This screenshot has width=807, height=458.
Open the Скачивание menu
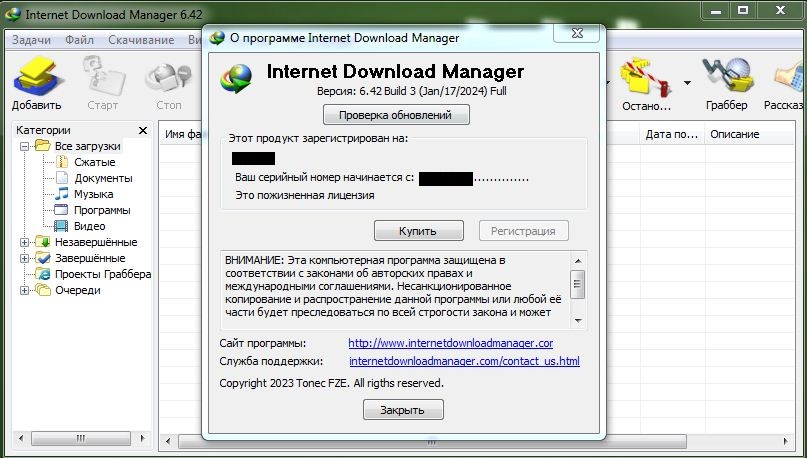pos(141,40)
